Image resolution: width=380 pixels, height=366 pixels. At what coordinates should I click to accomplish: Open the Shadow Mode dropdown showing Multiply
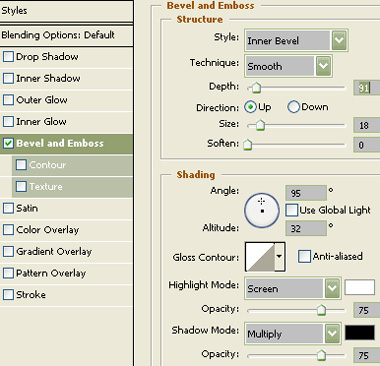[x=293, y=333]
